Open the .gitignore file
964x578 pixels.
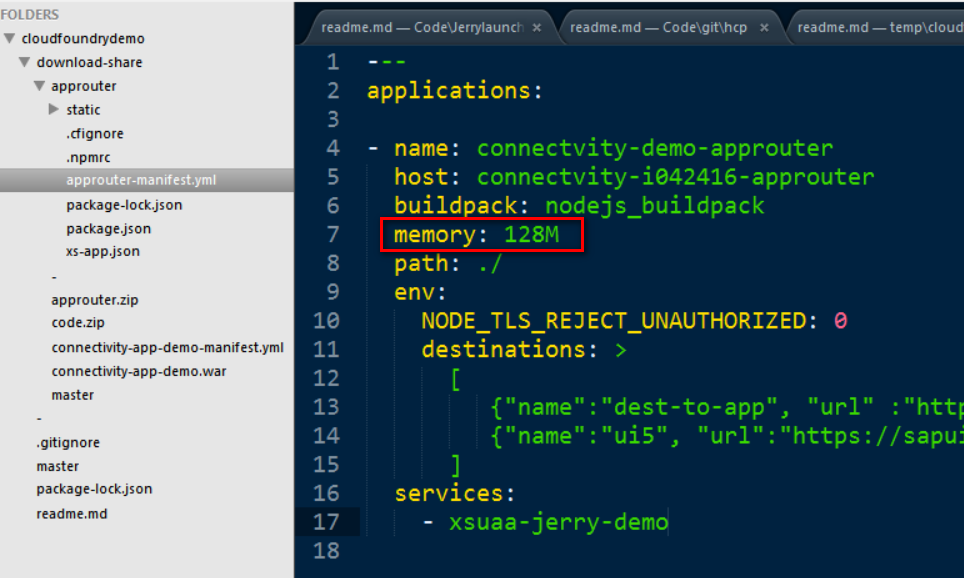point(68,443)
